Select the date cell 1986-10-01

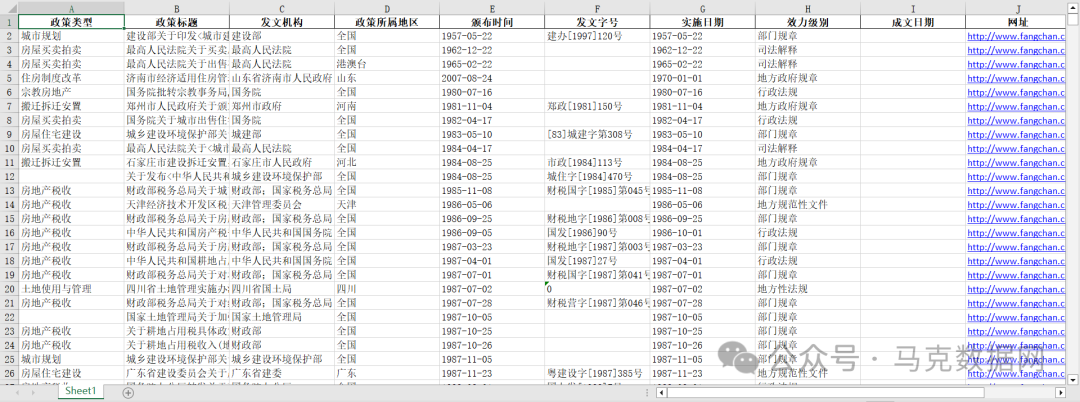coord(703,233)
